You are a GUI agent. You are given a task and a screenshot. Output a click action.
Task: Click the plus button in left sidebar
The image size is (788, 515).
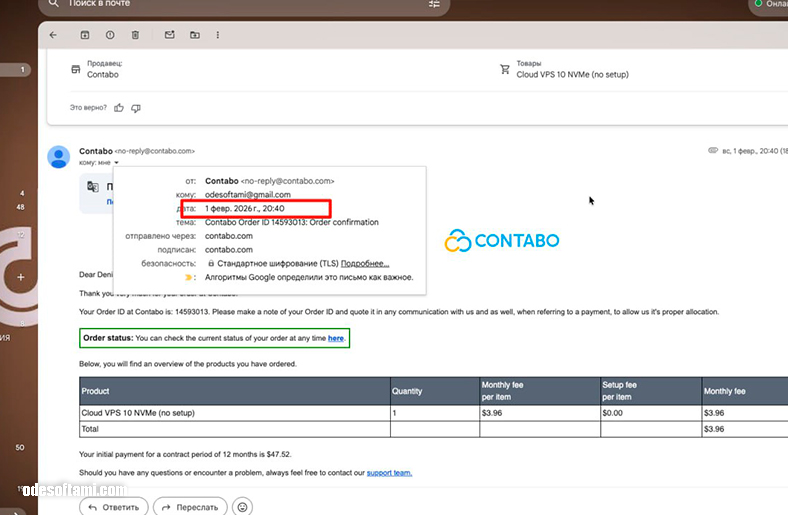point(21,277)
